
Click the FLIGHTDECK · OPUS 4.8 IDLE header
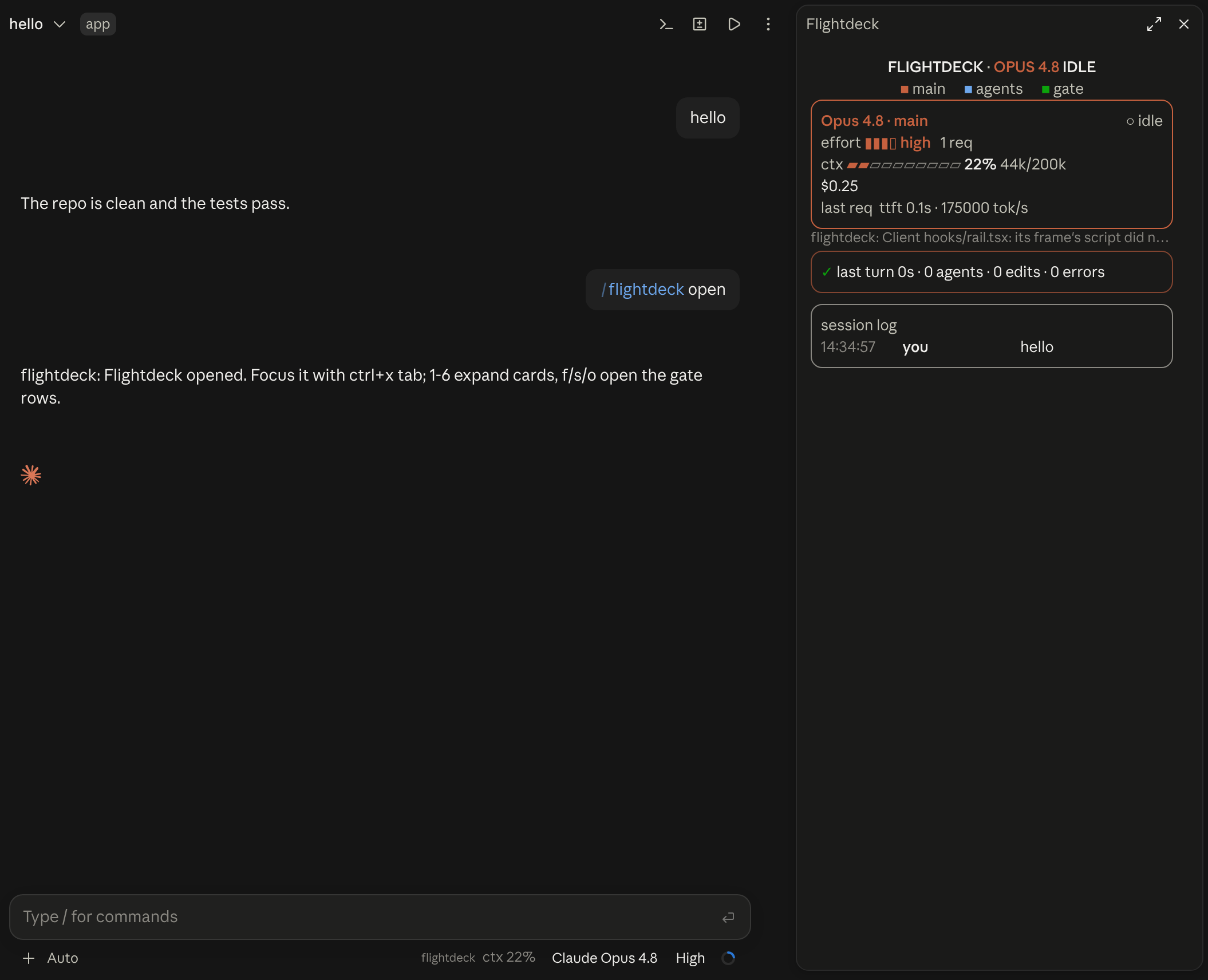point(992,67)
